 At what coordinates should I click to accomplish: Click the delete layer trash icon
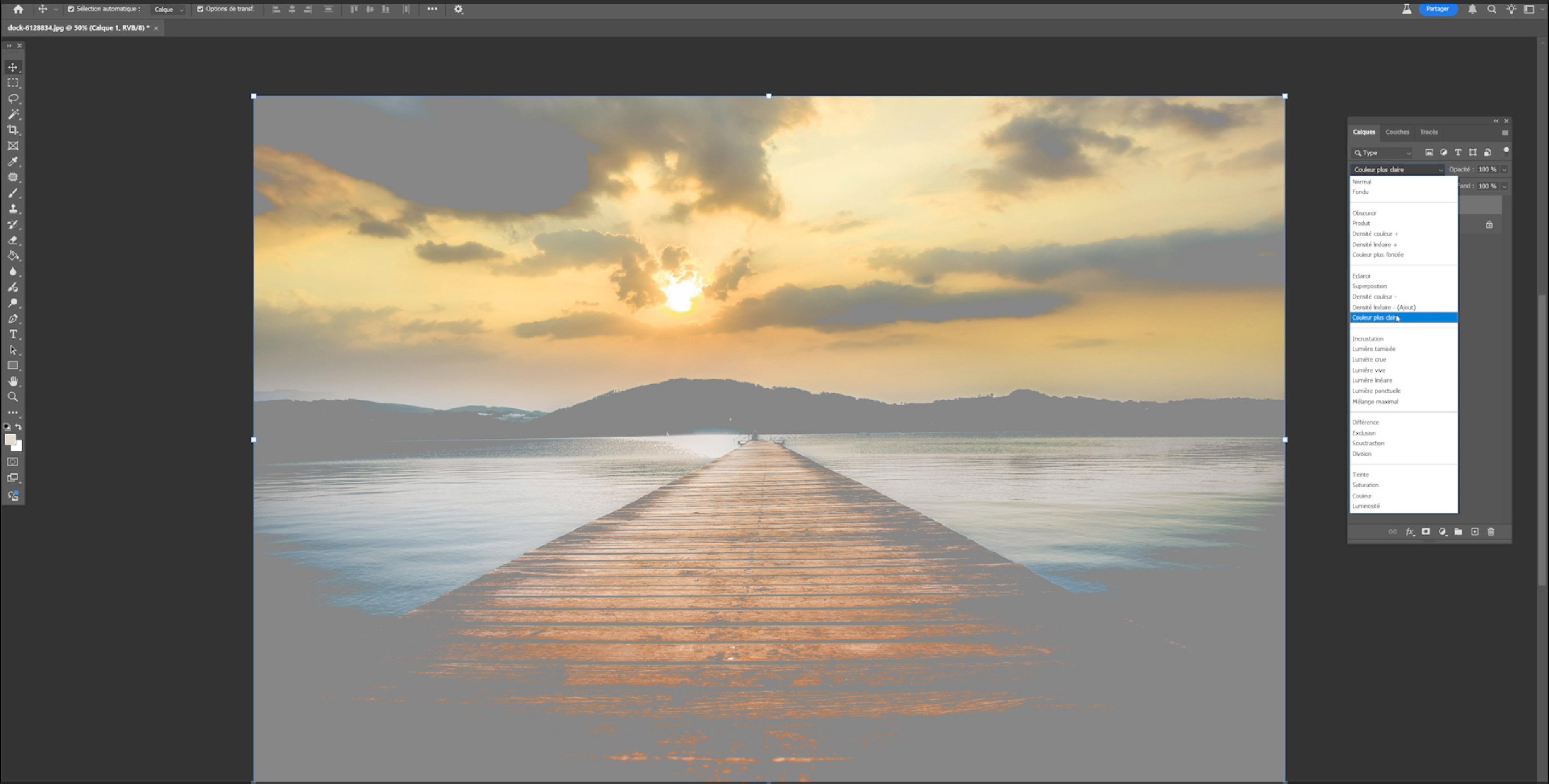(x=1491, y=531)
